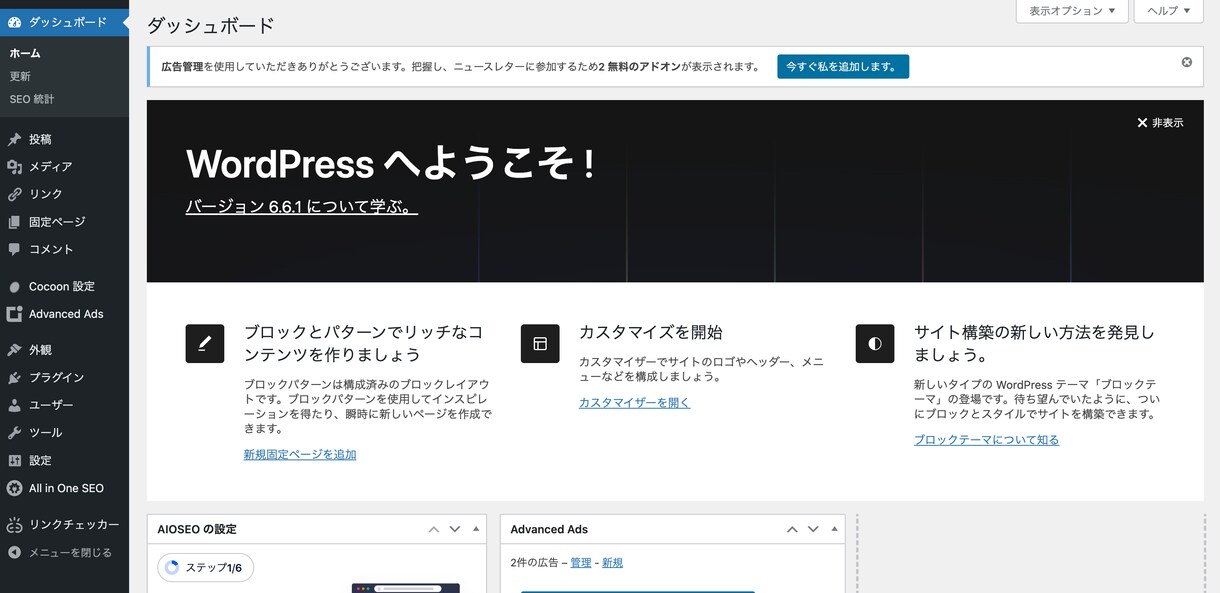The width and height of the screenshot is (1220, 593).
Task: Click the layout icon next to カスタマイズを開始
Action: click(540, 343)
